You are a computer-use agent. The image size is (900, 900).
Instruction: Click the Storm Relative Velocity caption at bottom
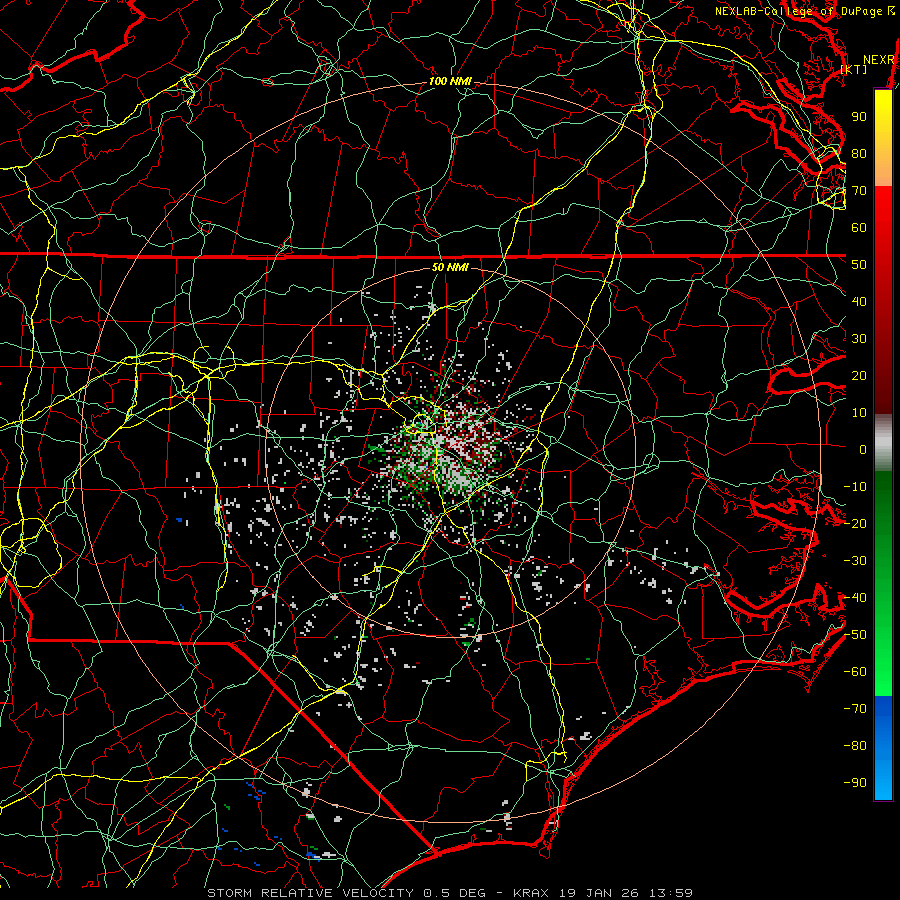point(450,893)
